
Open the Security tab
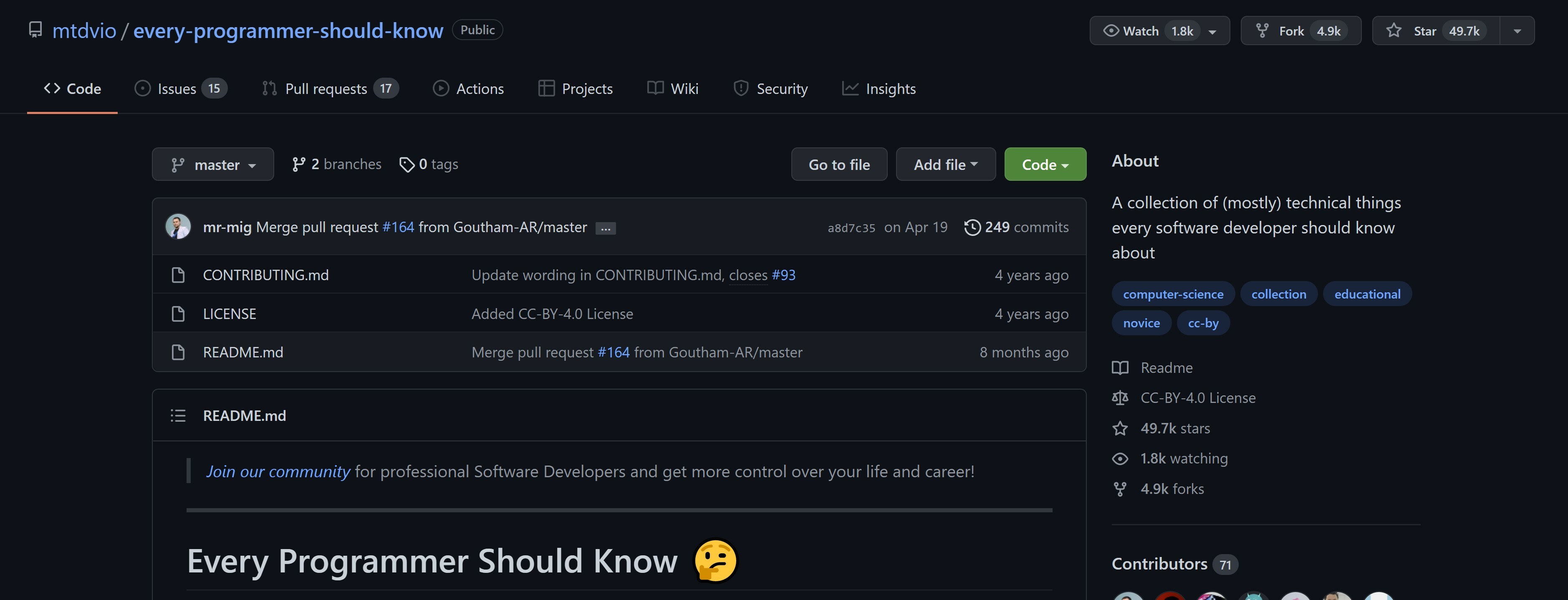(770, 89)
